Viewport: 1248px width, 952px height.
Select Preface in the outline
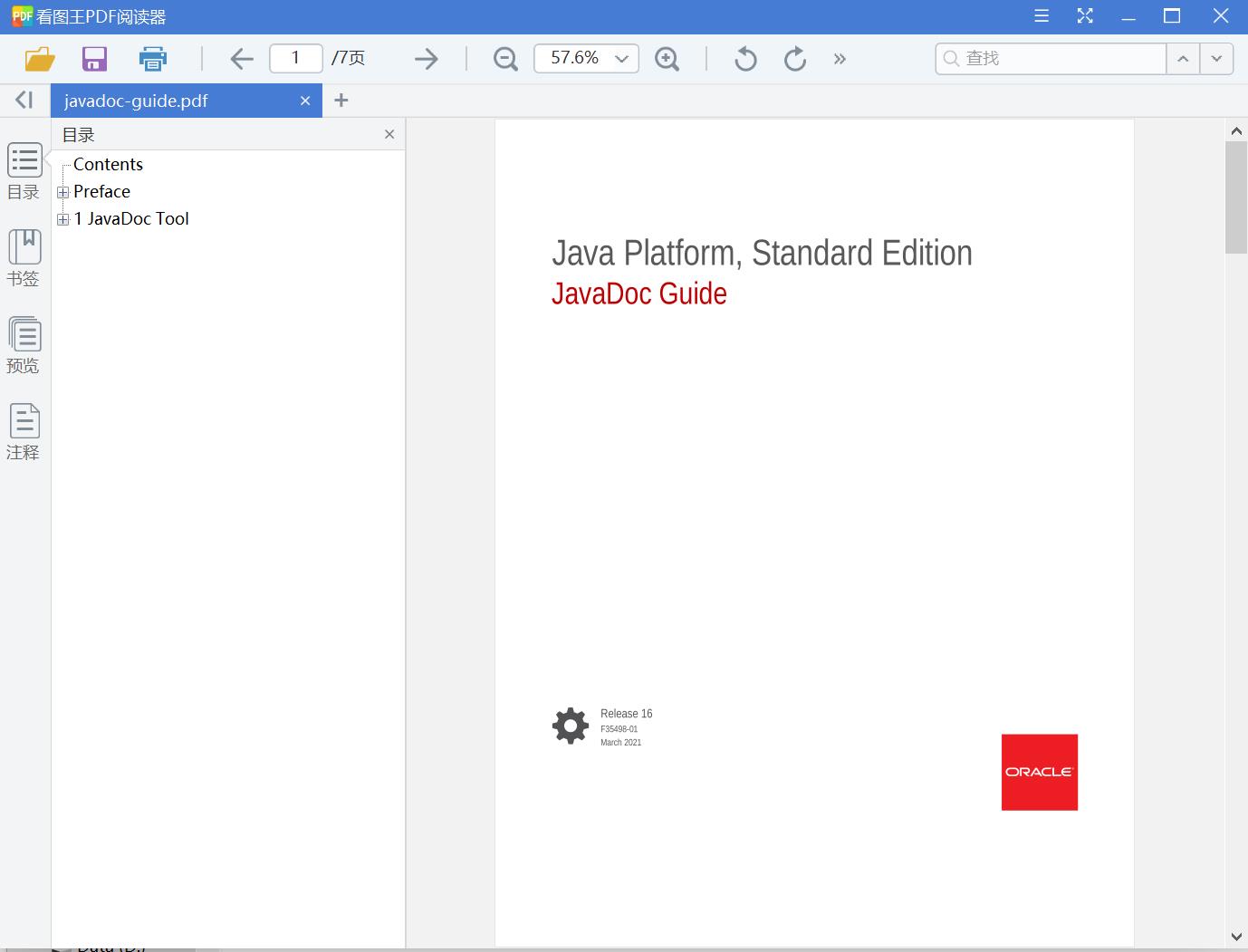101,191
